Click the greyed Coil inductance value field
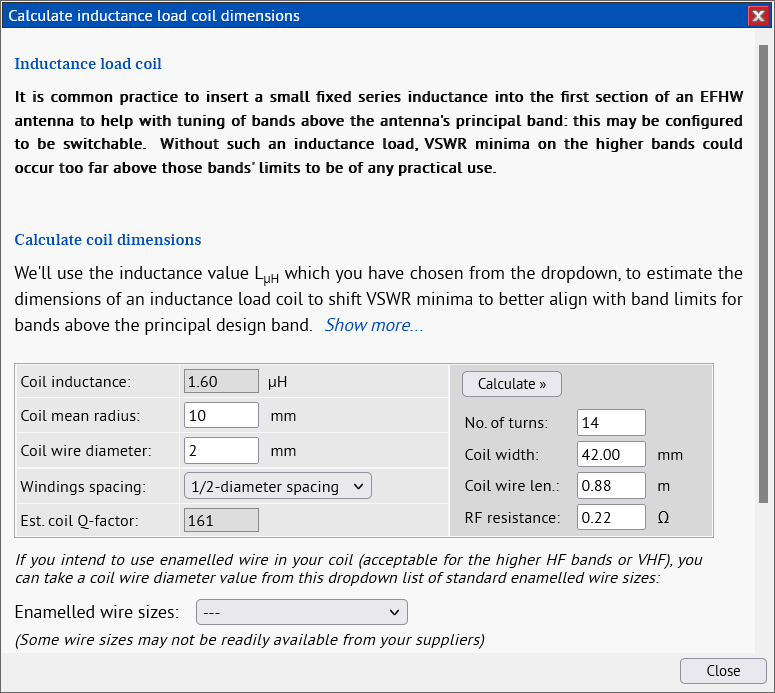The height and width of the screenshot is (693, 775). click(x=221, y=381)
